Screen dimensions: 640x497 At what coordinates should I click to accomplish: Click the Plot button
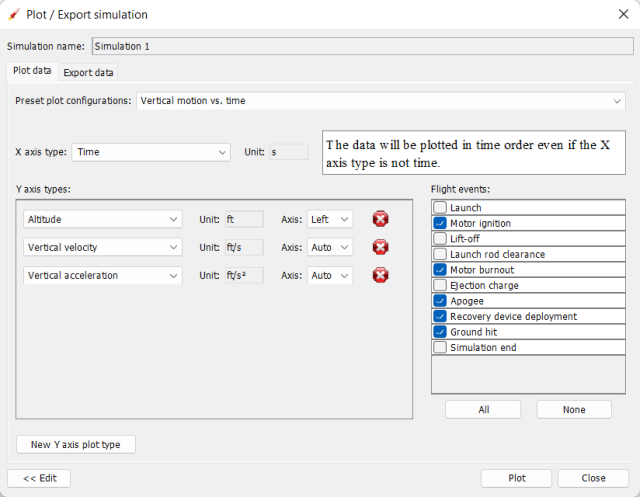(x=516, y=478)
